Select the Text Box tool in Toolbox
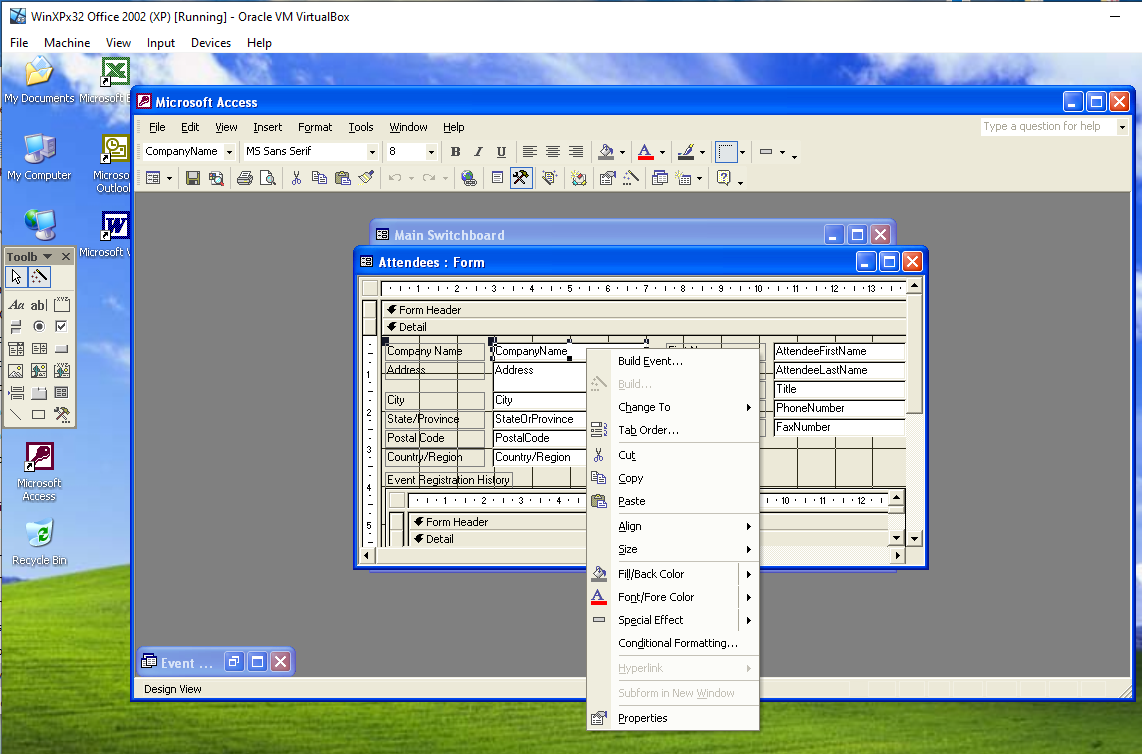1142x754 pixels. pos(39,305)
